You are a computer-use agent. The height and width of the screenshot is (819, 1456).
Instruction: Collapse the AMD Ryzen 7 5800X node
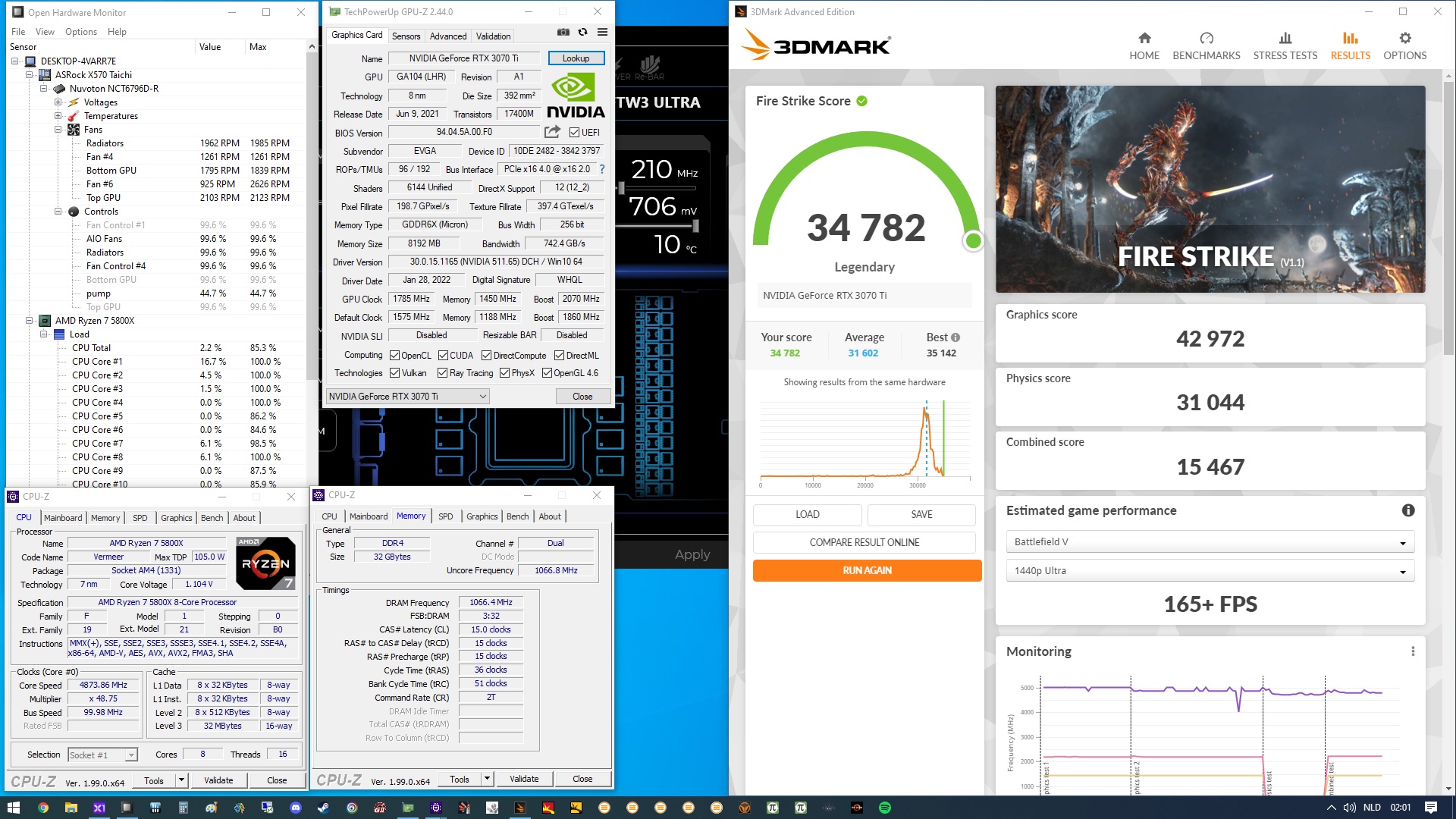coord(29,321)
